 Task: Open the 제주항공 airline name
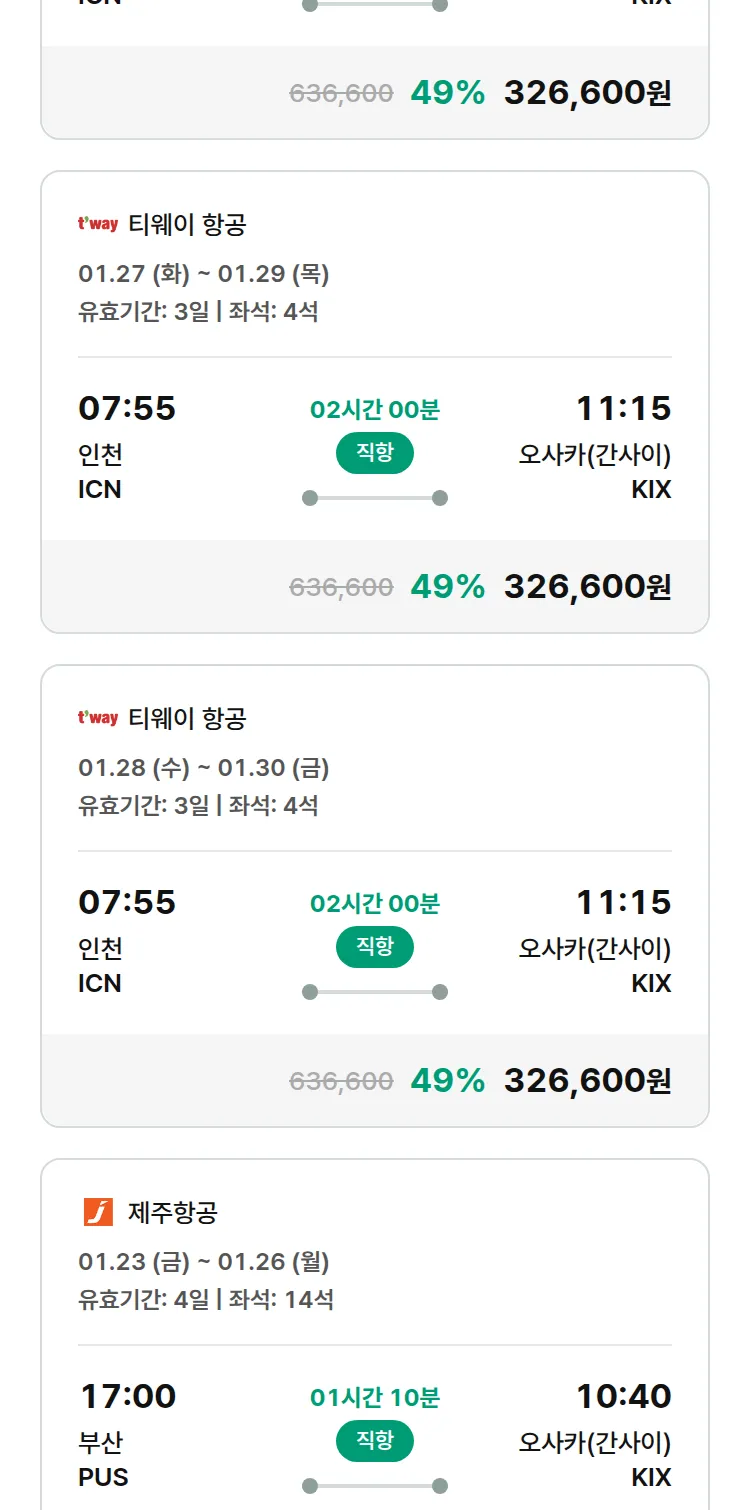pos(173,1213)
